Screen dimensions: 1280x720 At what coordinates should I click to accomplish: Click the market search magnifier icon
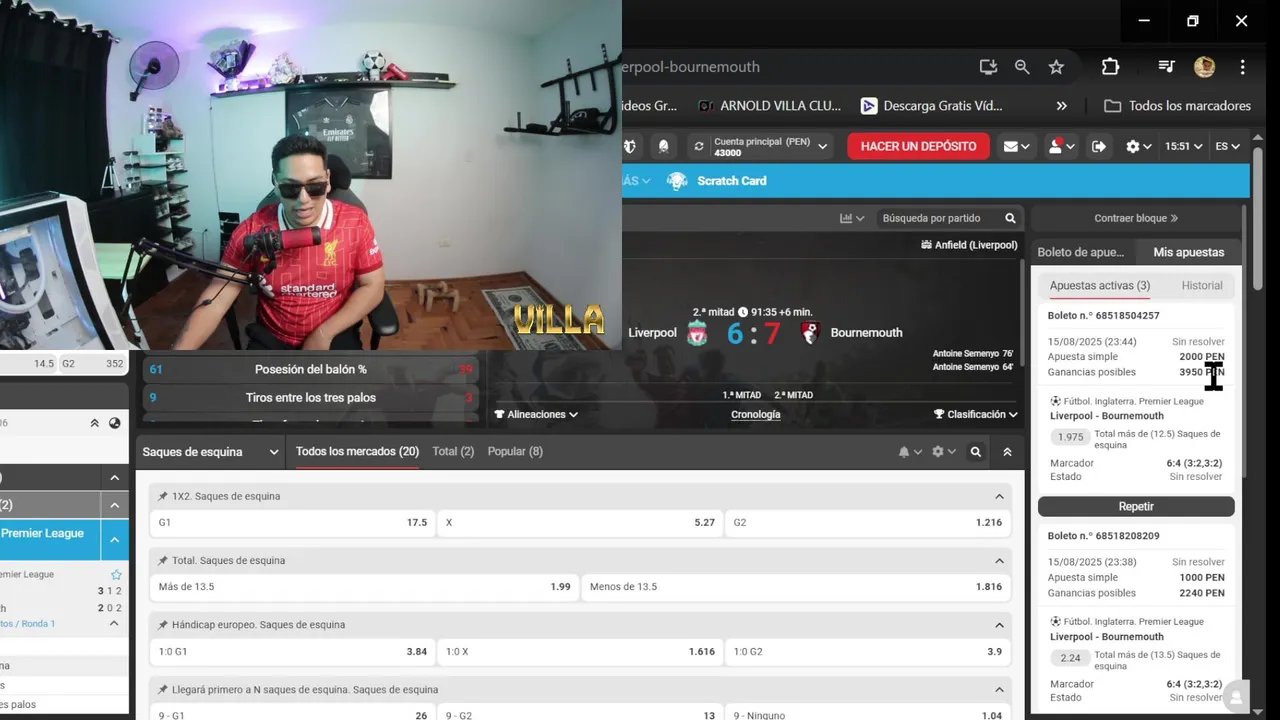(976, 452)
